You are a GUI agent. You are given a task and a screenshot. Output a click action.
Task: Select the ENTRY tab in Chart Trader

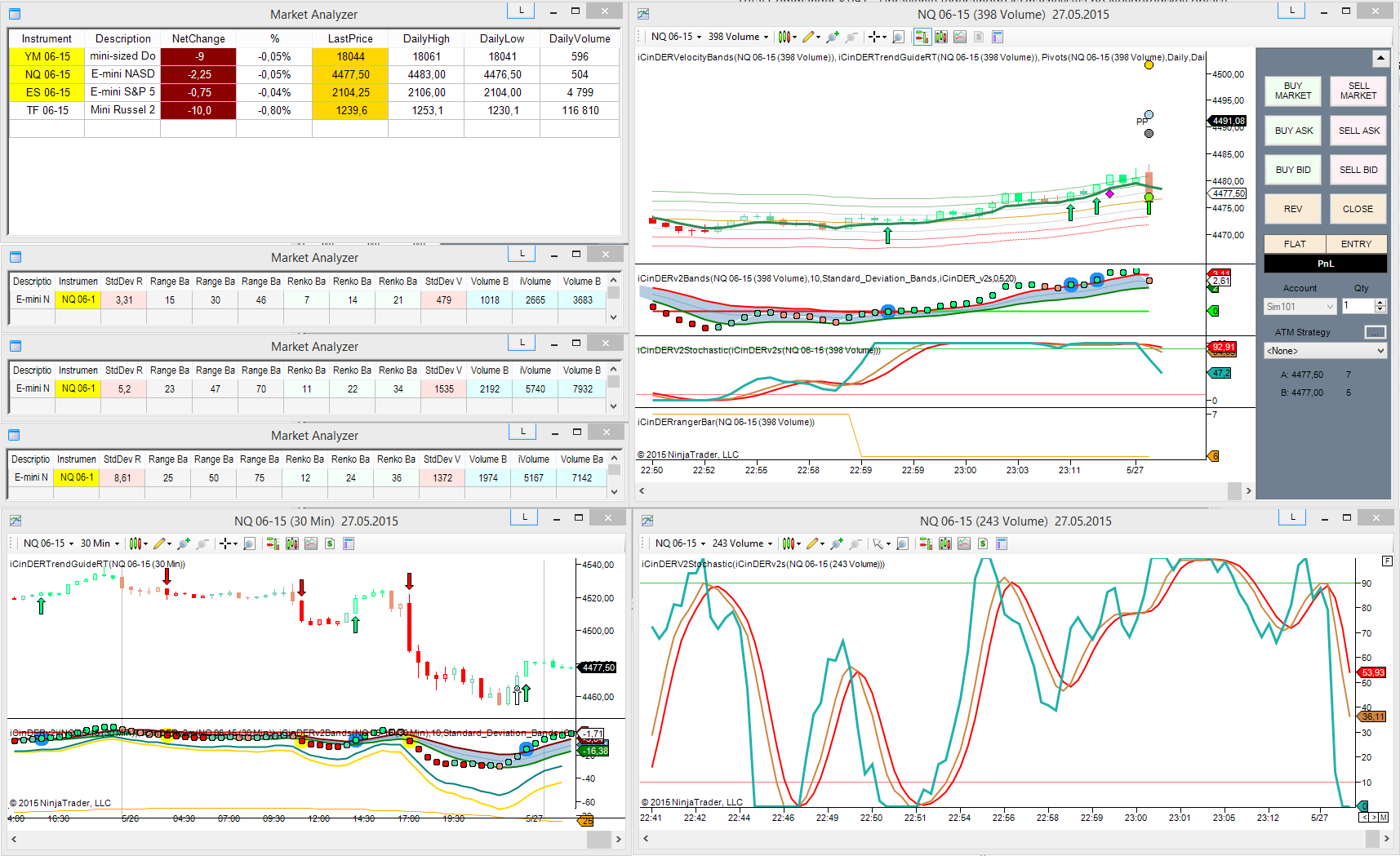click(x=1356, y=244)
